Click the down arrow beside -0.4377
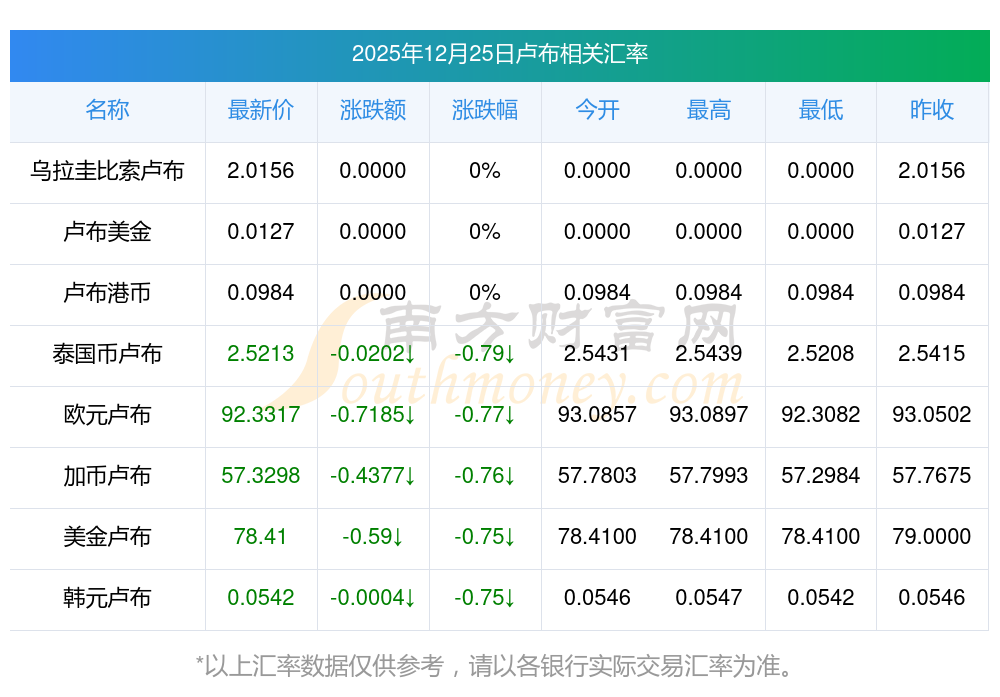The height and width of the screenshot is (697, 1000). [x=410, y=477]
